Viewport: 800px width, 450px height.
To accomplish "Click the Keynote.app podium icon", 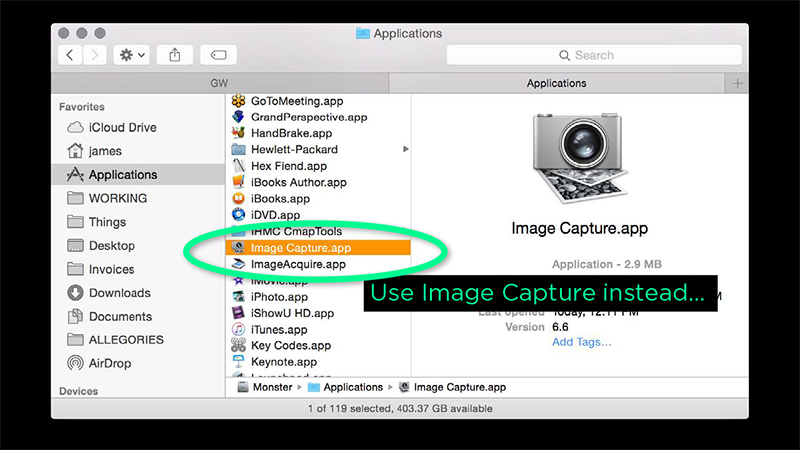I will point(238,362).
